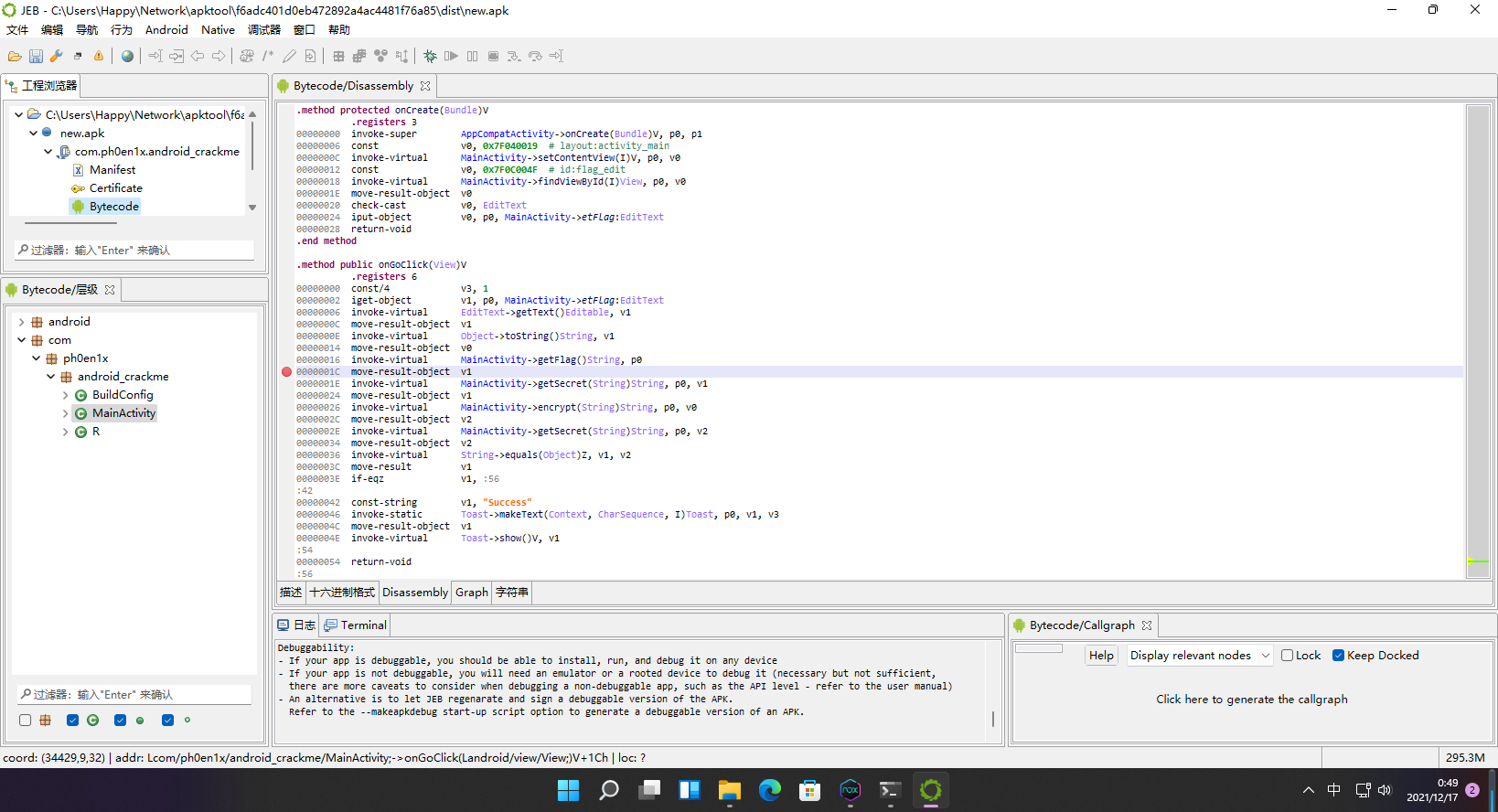Click the open file folder toolbar icon
This screenshot has width=1498, height=812.
[x=15, y=56]
